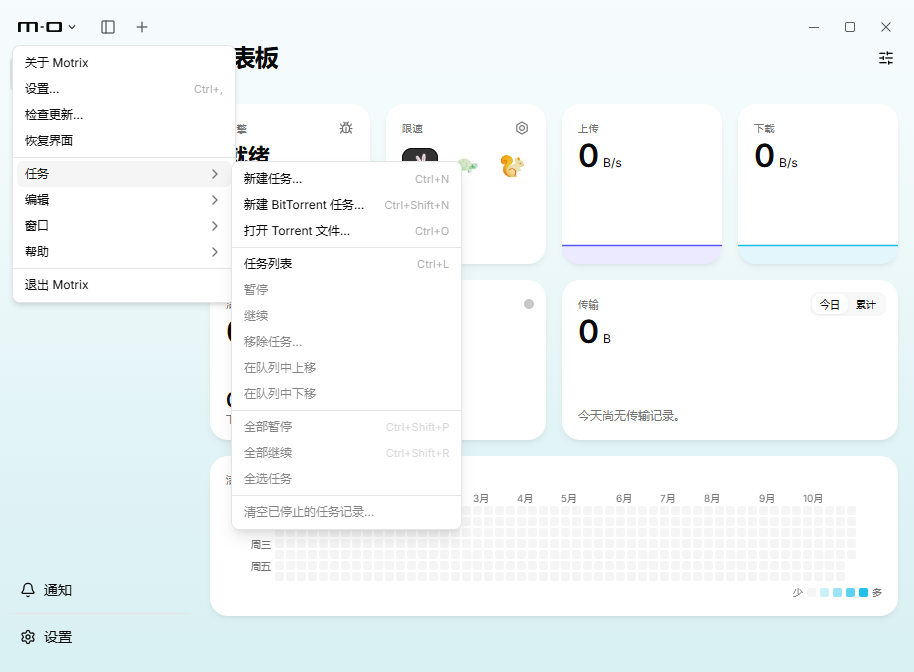Select the rabbit speed mode
This screenshot has width=914, height=672.
click(420, 156)
